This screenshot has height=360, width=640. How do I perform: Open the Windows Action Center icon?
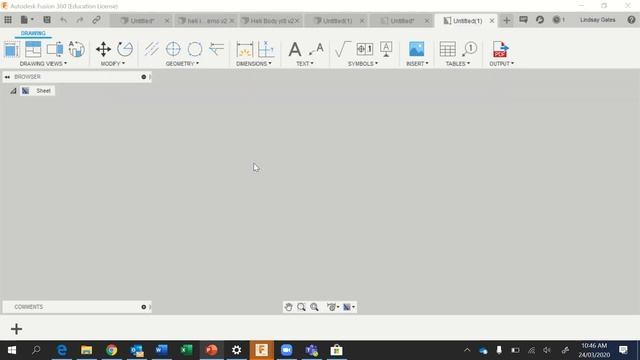[623, 350]
